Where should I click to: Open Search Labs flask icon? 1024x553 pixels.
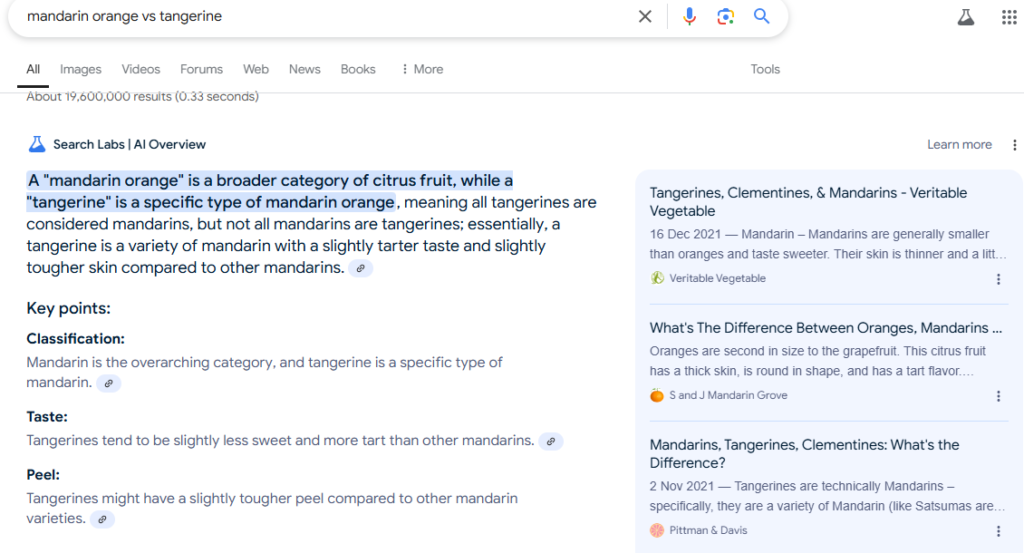(965, 17)
